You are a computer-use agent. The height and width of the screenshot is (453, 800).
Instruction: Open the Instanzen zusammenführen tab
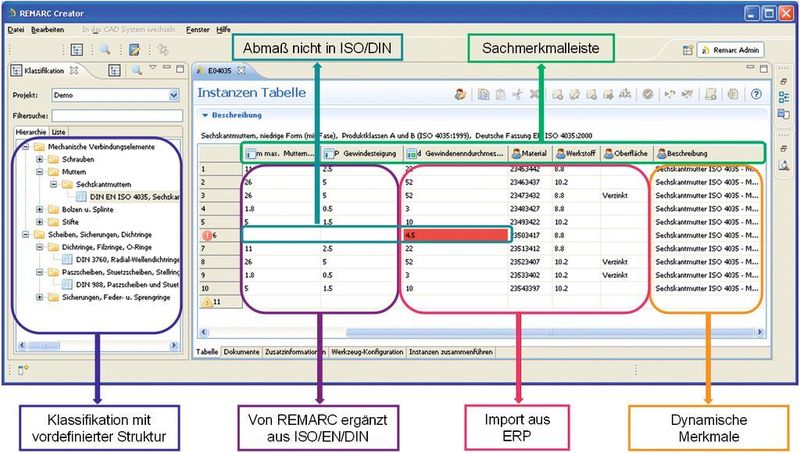pyautogui.click(x=451, y=352)
